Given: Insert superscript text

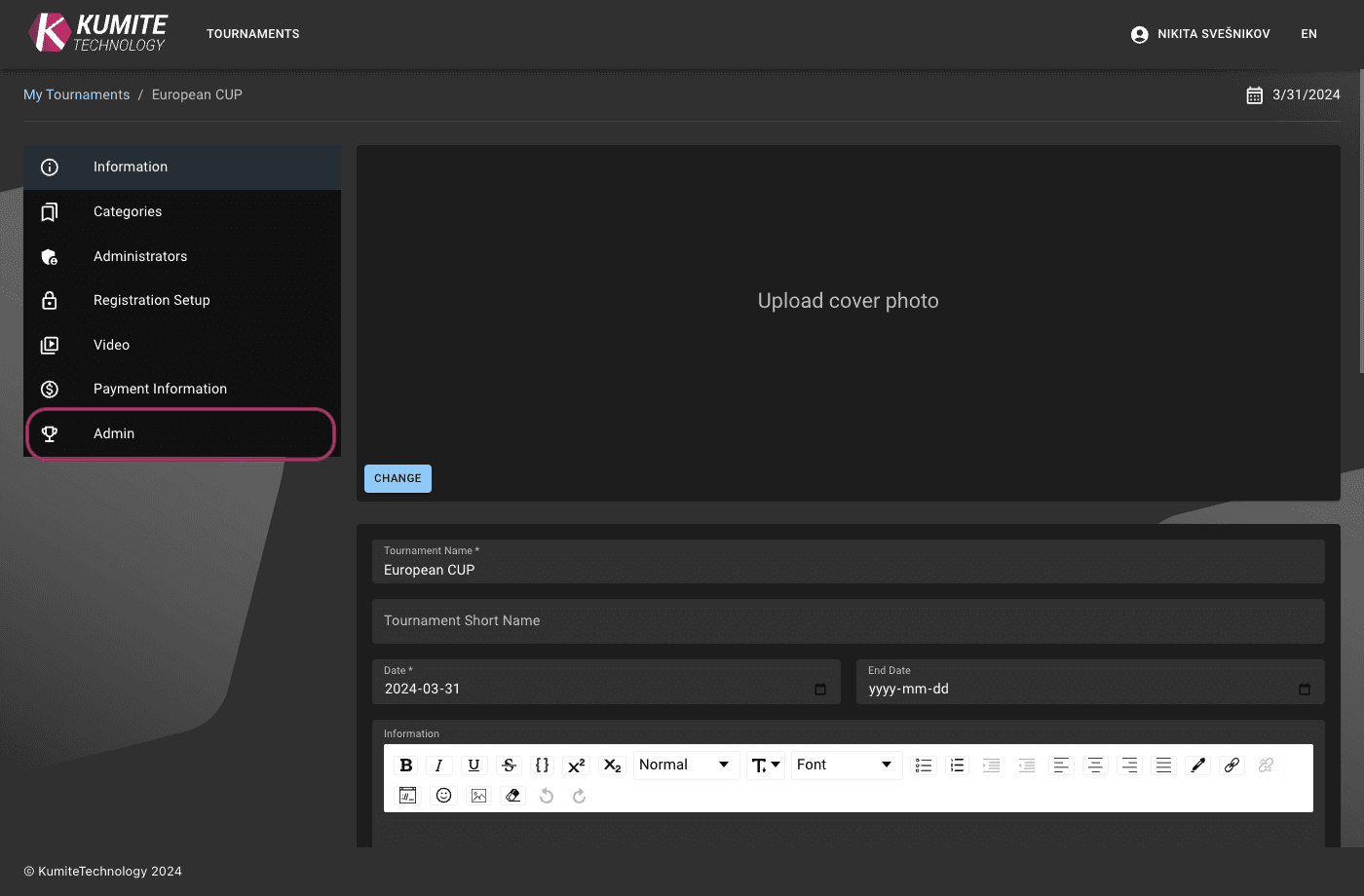Looking at the screenshot, I should click(576, 765).
